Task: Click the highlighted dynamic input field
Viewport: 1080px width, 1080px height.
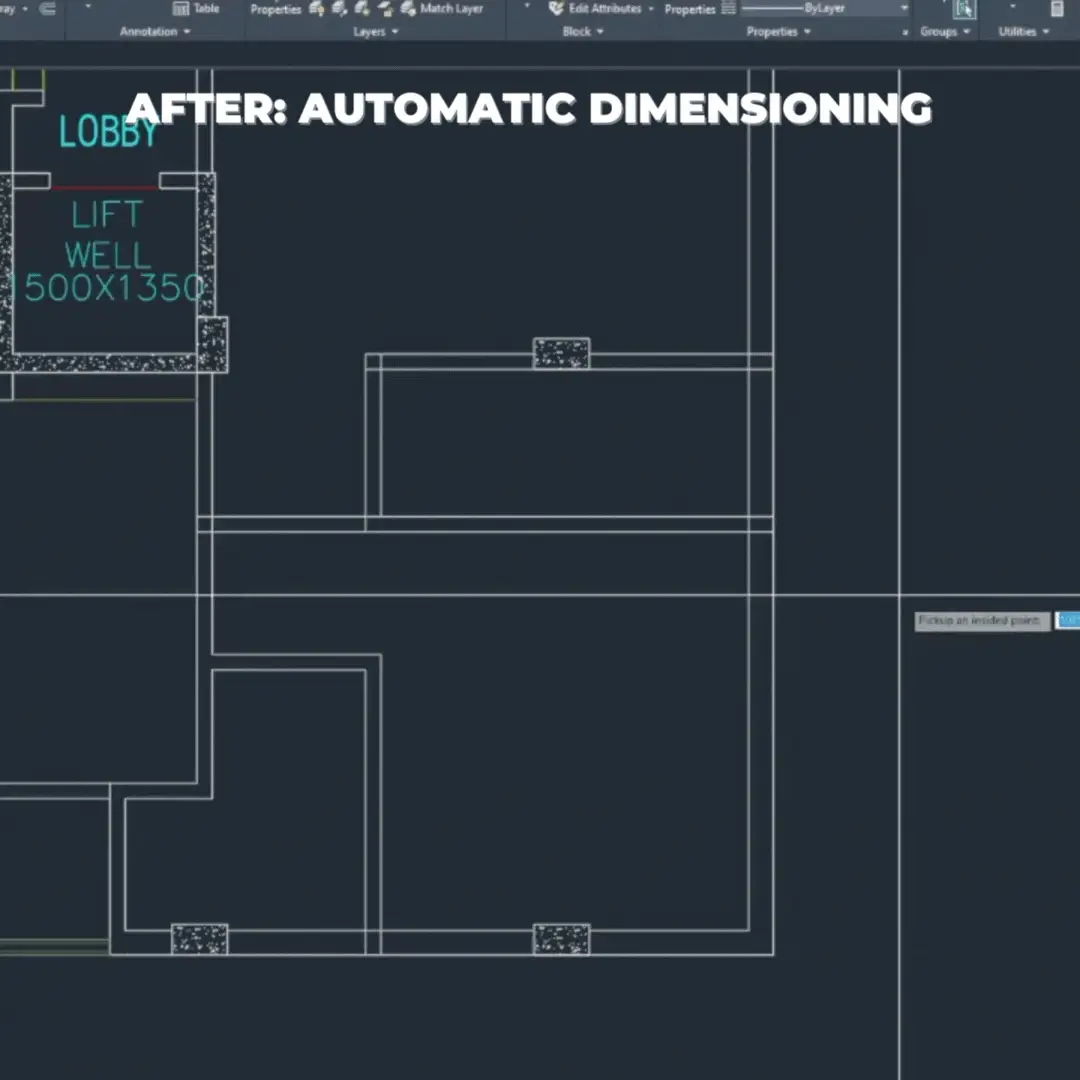Action: [x=1068, y=621]
